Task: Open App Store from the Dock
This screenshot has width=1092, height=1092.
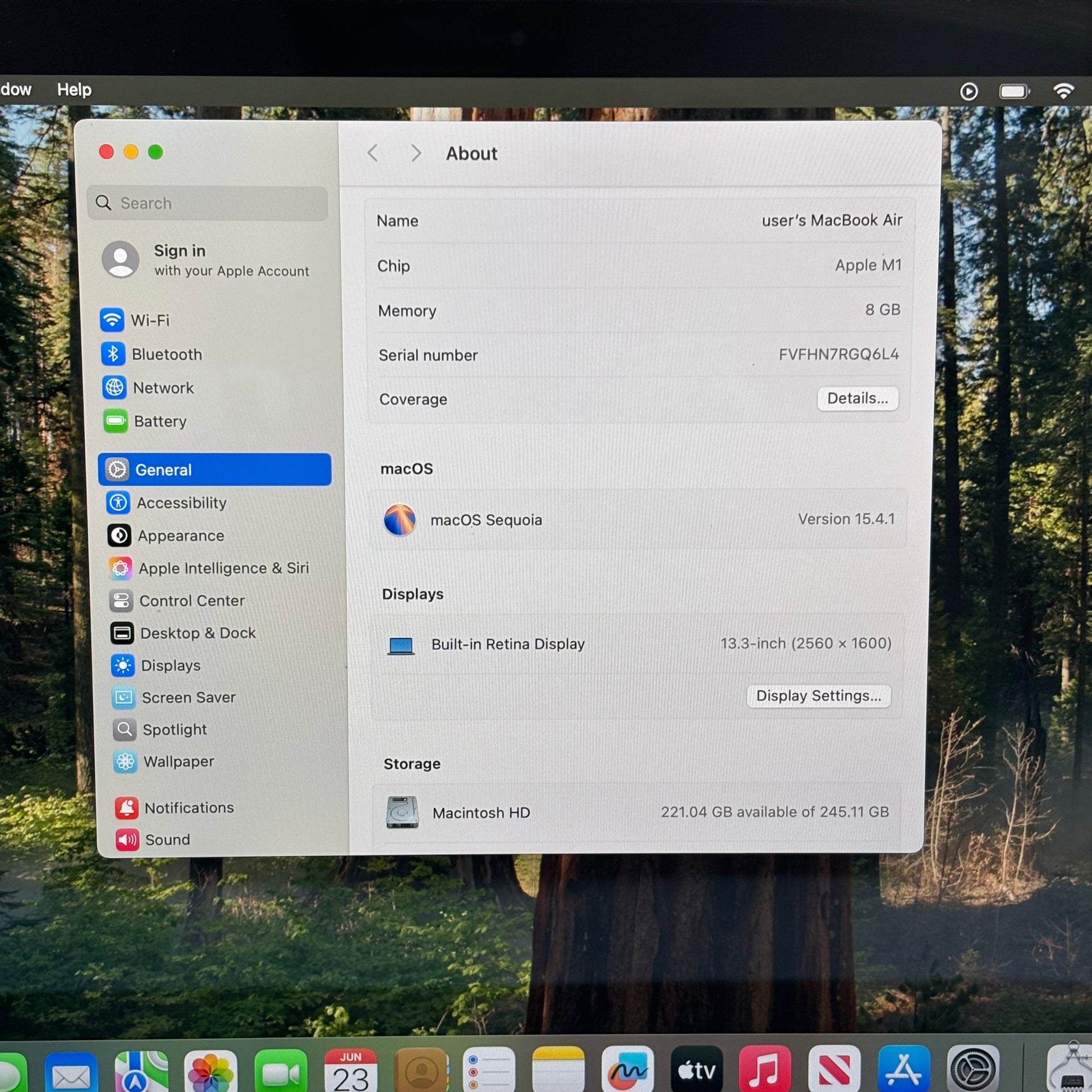Action: (x=904, y=1068)
